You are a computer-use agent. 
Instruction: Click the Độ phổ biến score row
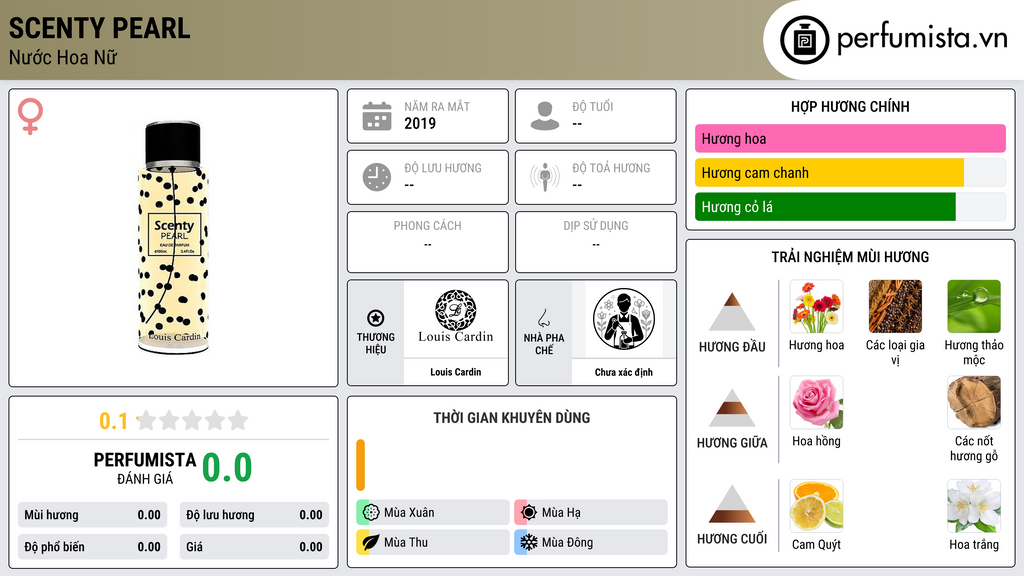(92, 547)
